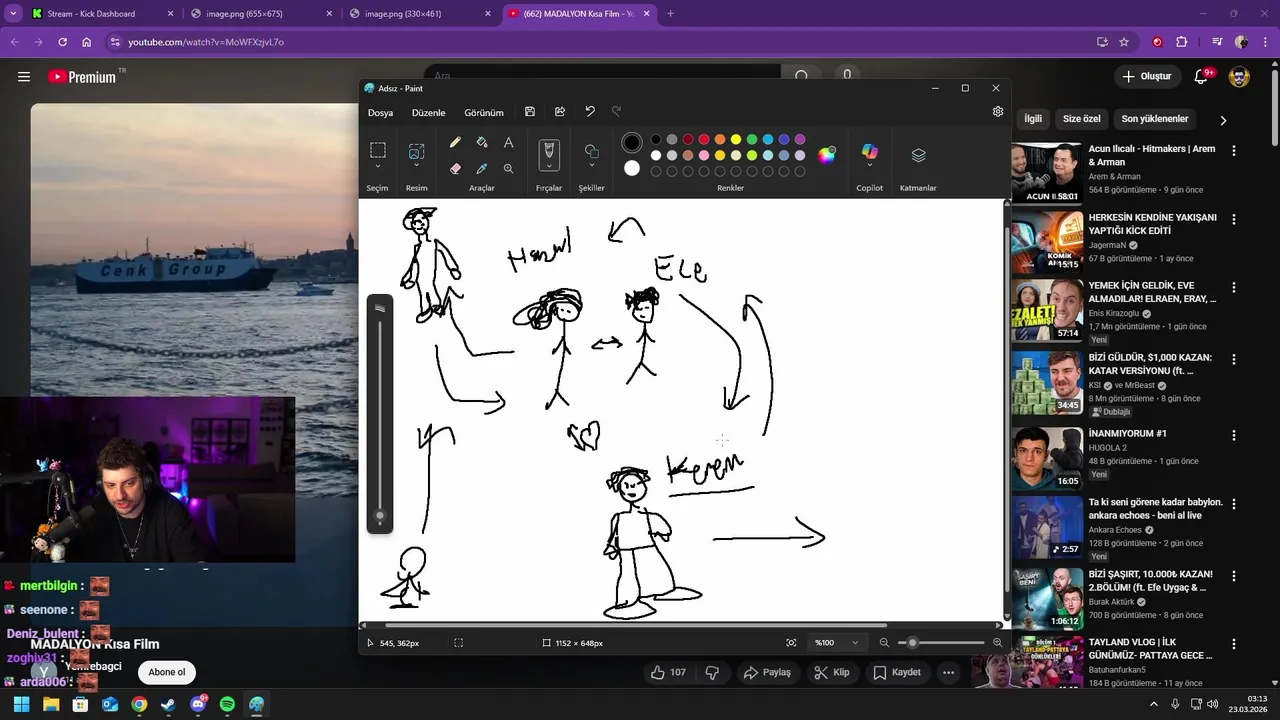Image resolution: width=1280 pixels, height=720 pixels.
Task: Click the Klip button
Action: pos(831,672)
